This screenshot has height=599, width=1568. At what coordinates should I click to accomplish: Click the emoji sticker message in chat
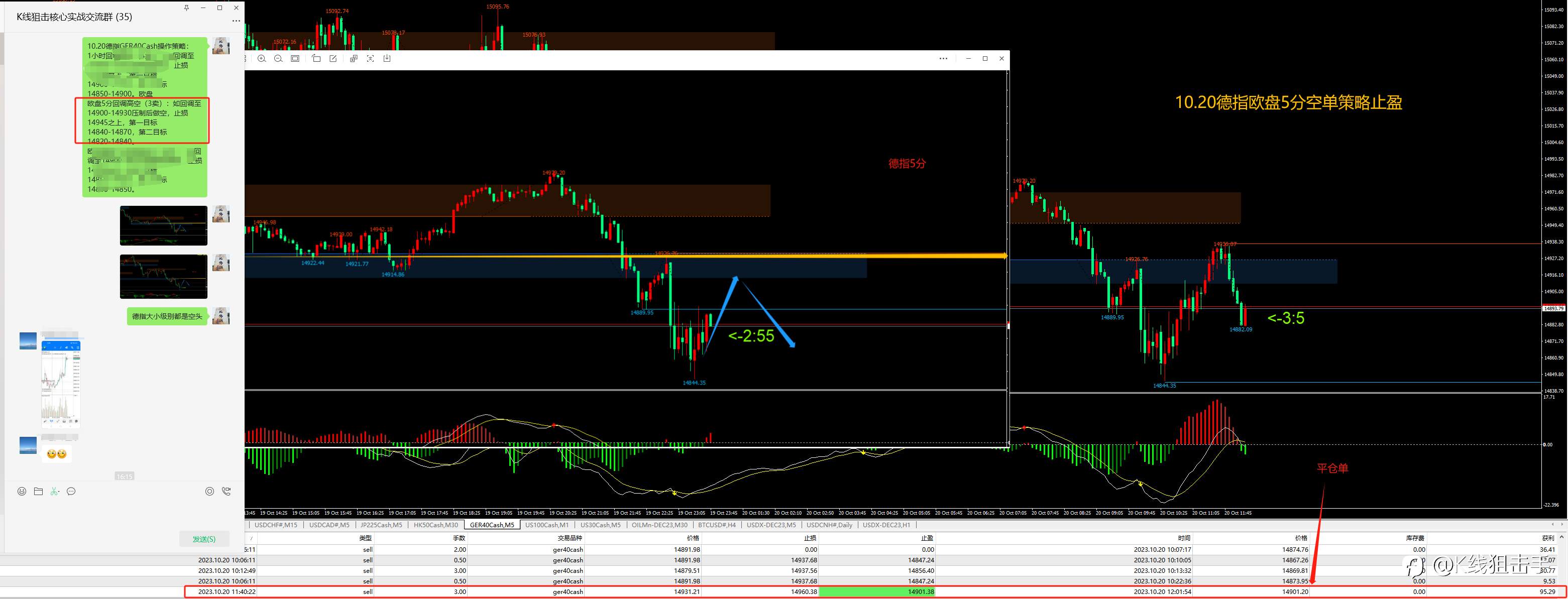click(x=57, y=454)
